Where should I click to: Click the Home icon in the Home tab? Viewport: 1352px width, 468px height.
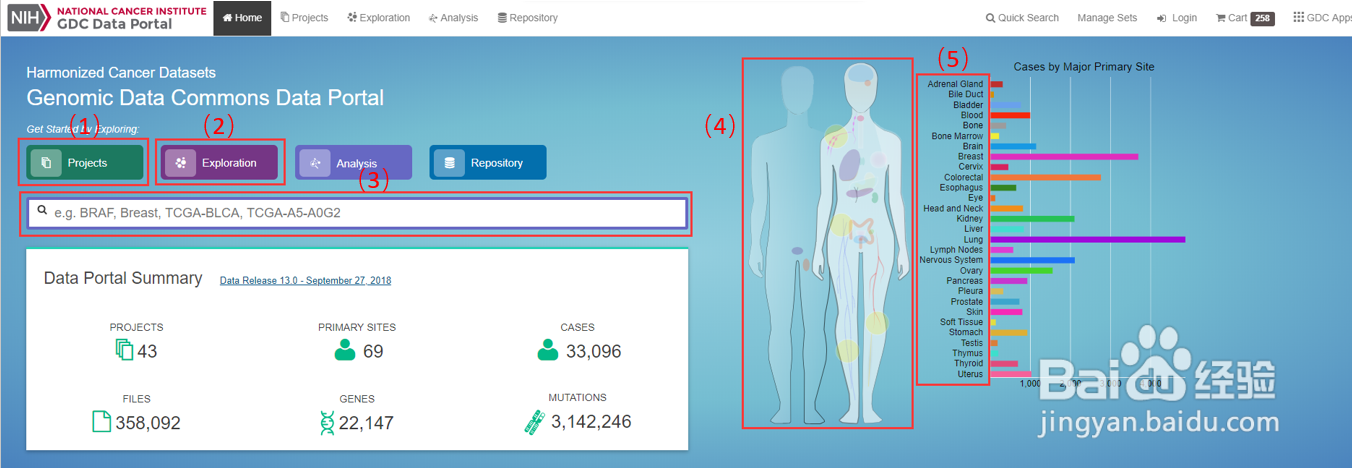228,18
